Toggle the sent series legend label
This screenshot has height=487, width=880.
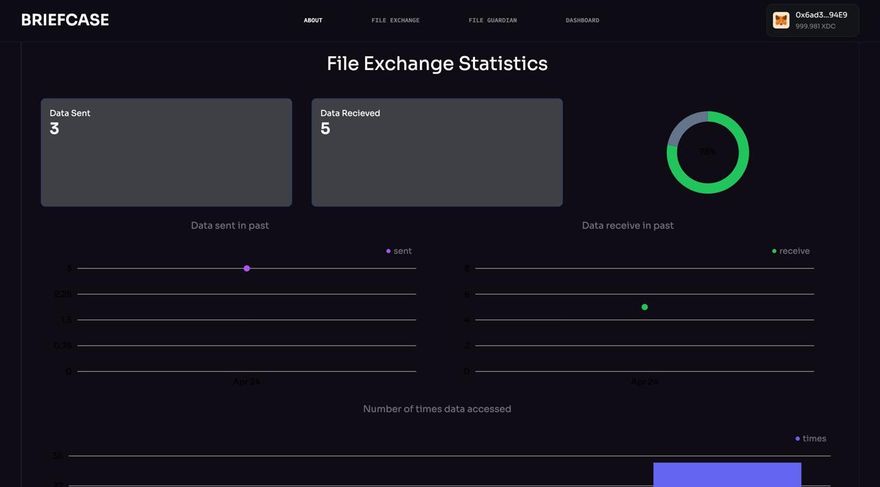pyautogui.click(x=402, y=251)
